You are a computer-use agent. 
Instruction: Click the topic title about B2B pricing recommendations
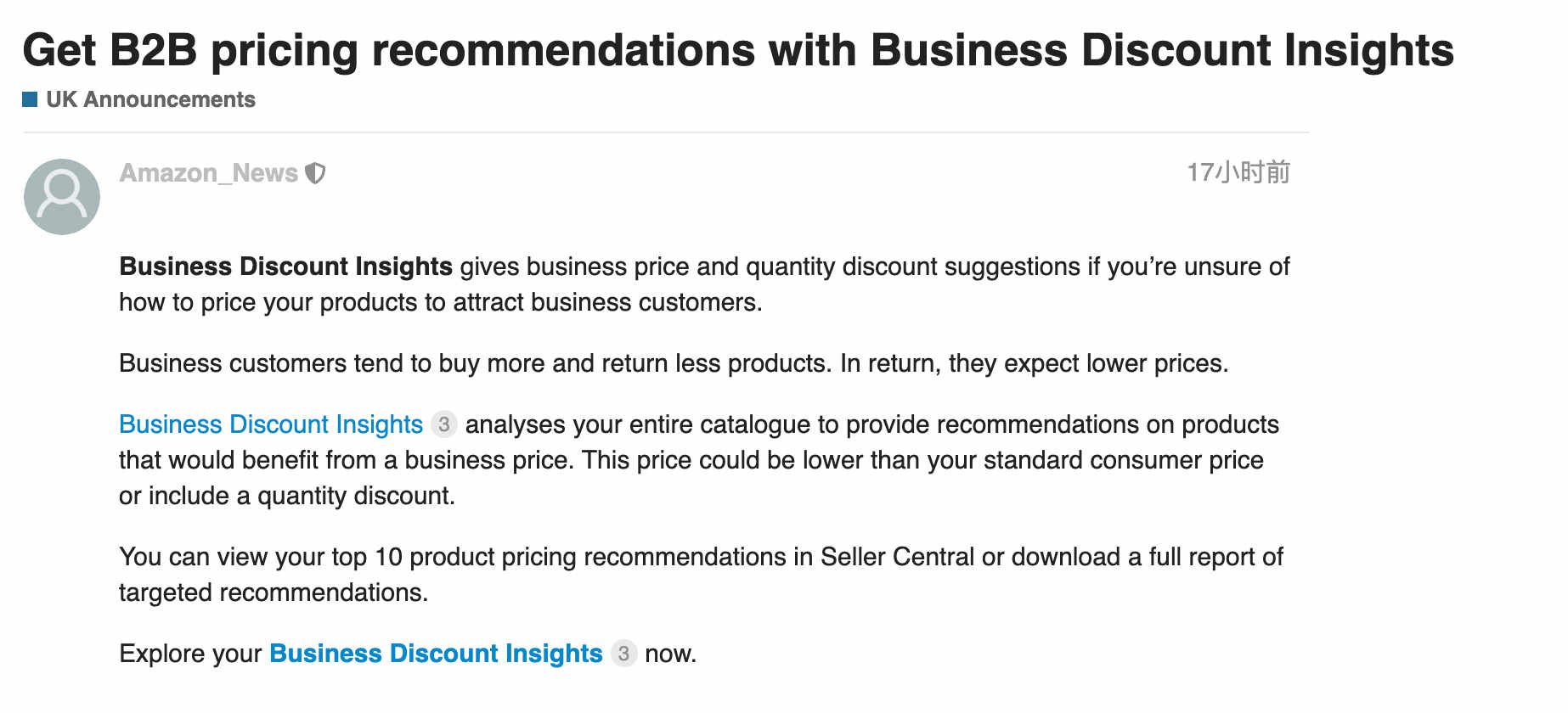pyautogui.click(x=738, y=49)
